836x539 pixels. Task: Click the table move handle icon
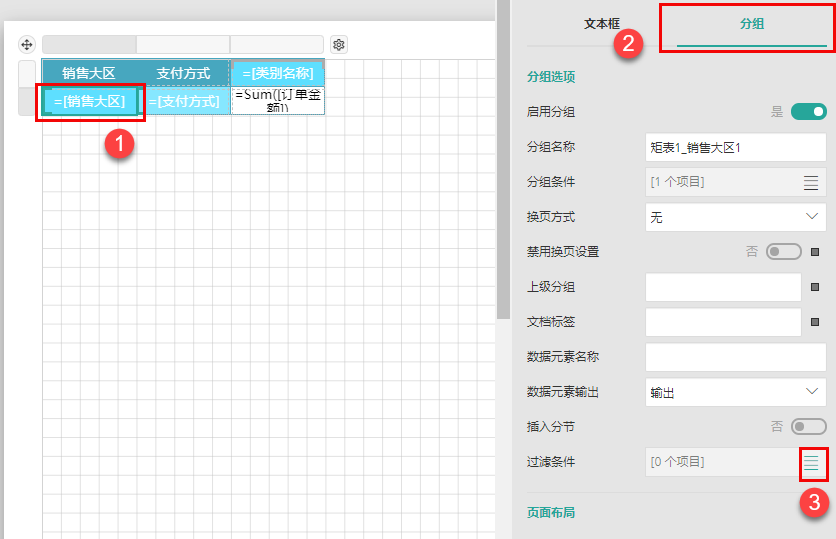tap(27, 45)
